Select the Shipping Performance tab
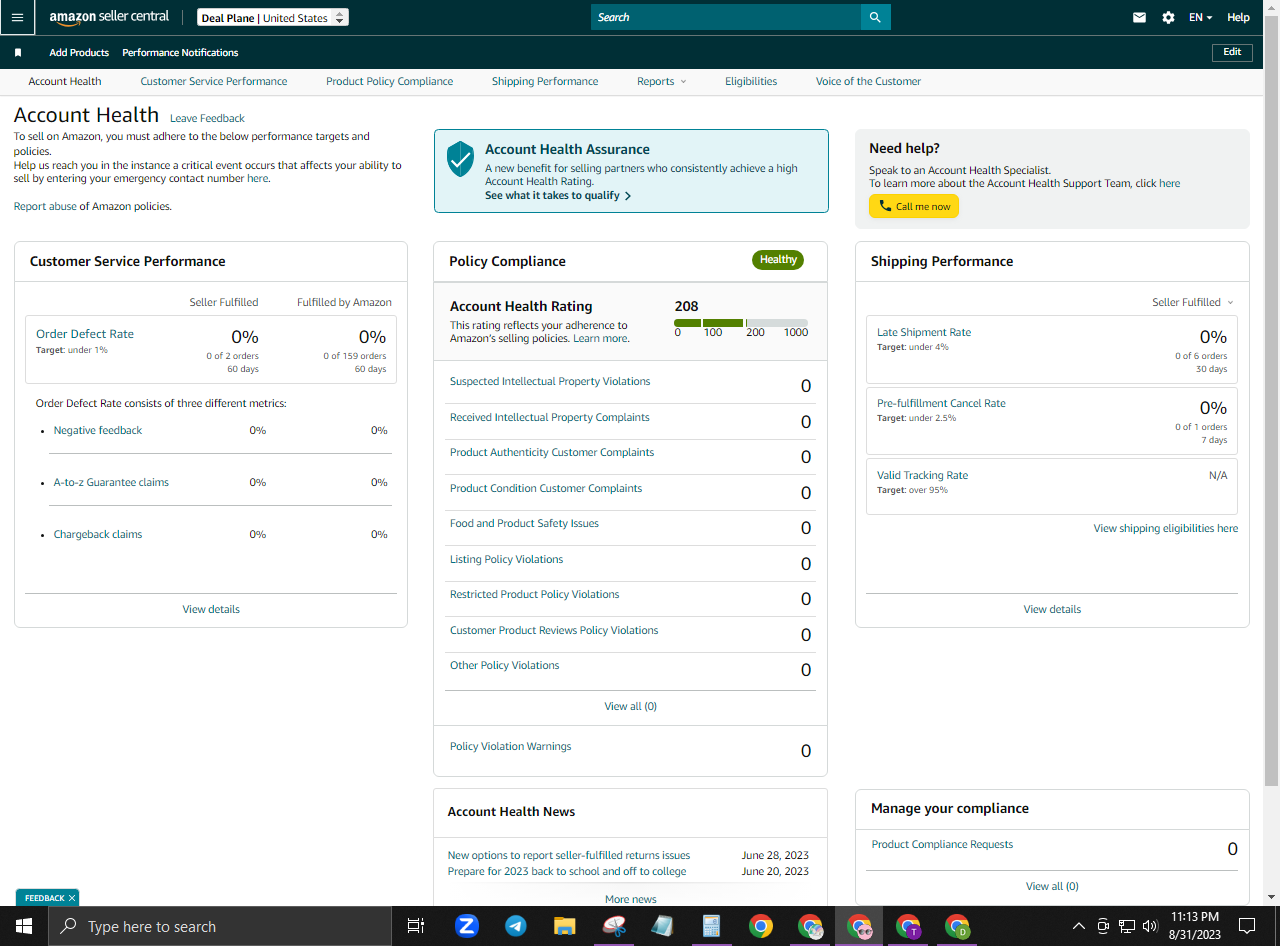The height and width of the screenshot is (946, 1280). [545, 81]
